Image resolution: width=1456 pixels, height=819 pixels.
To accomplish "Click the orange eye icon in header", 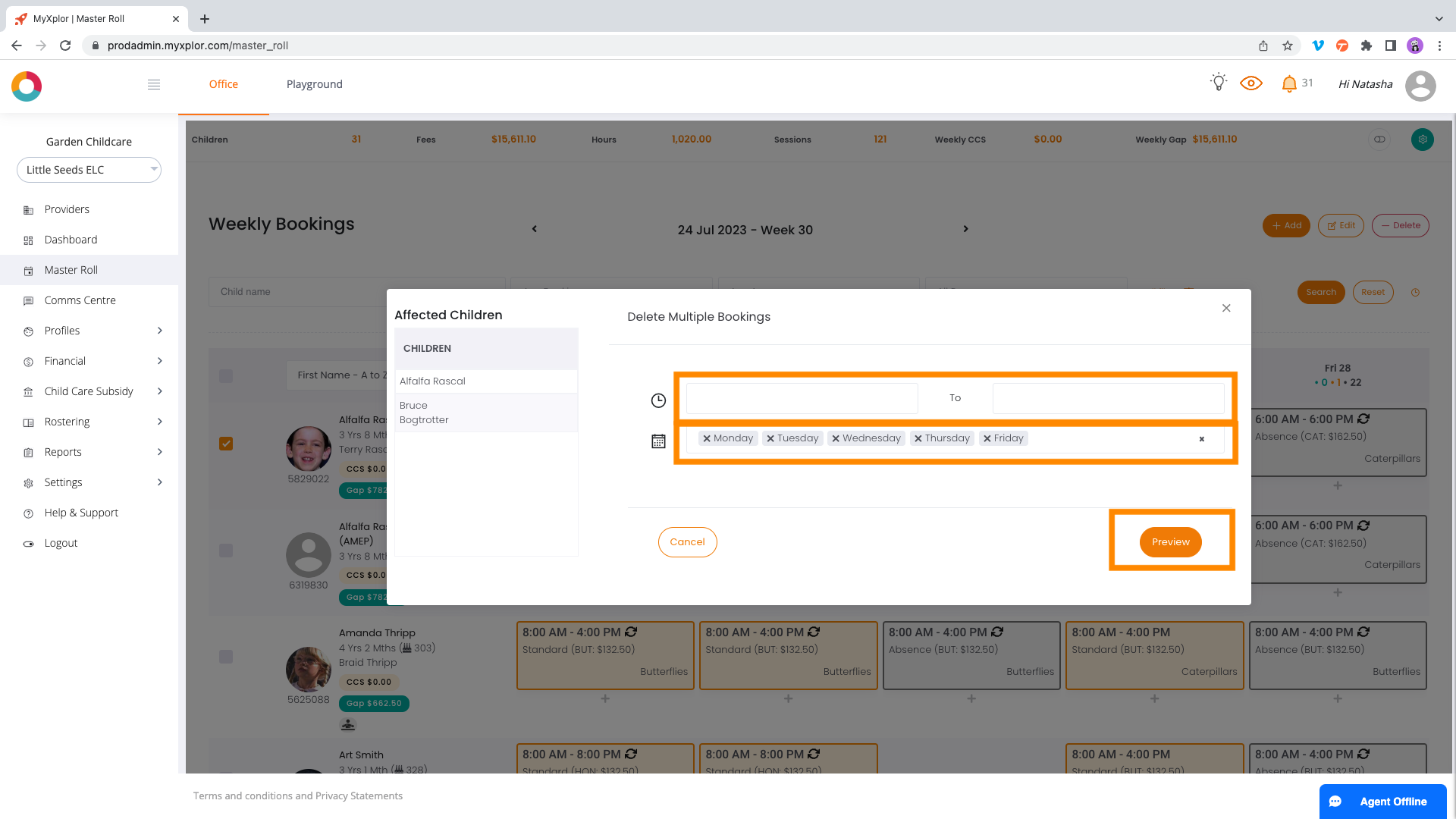I will pyautogui.click(x=1251, y=83).
